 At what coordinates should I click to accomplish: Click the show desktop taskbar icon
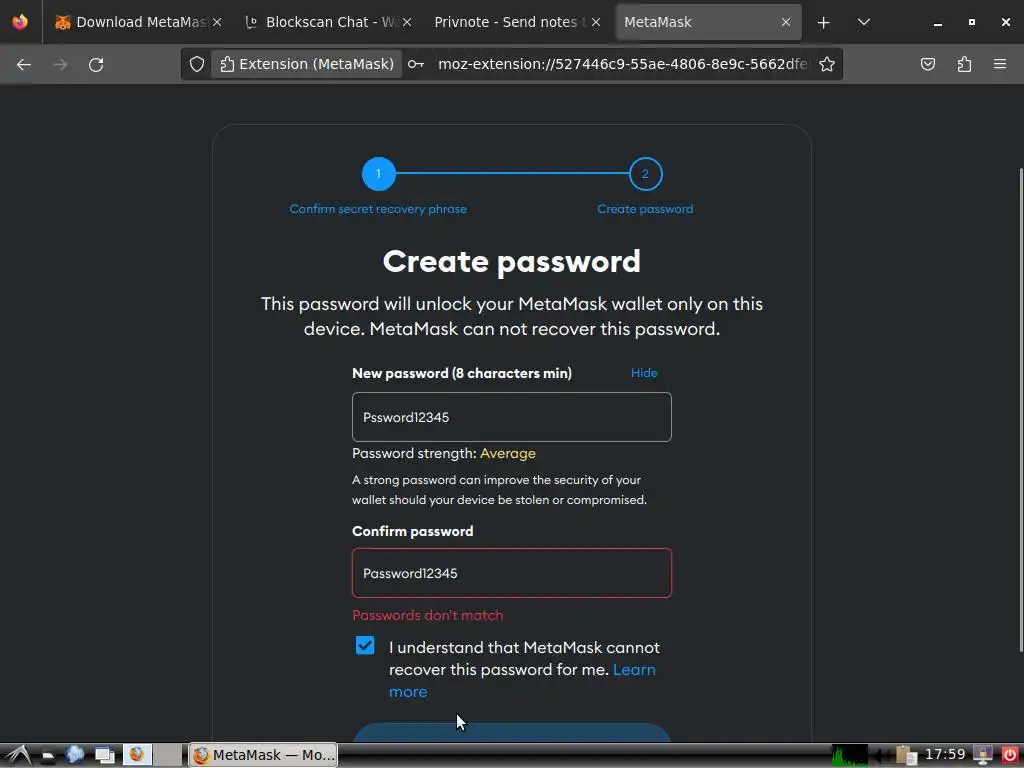pyautogui.click(x=104, y=756)
